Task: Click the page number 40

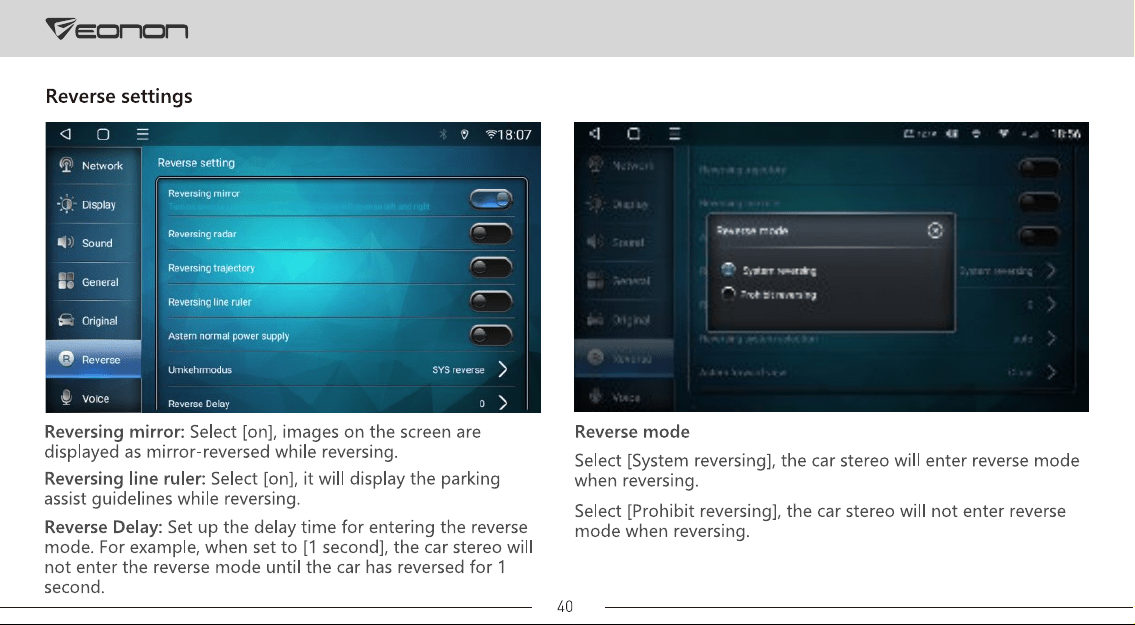Action: [x=565, y=607]
